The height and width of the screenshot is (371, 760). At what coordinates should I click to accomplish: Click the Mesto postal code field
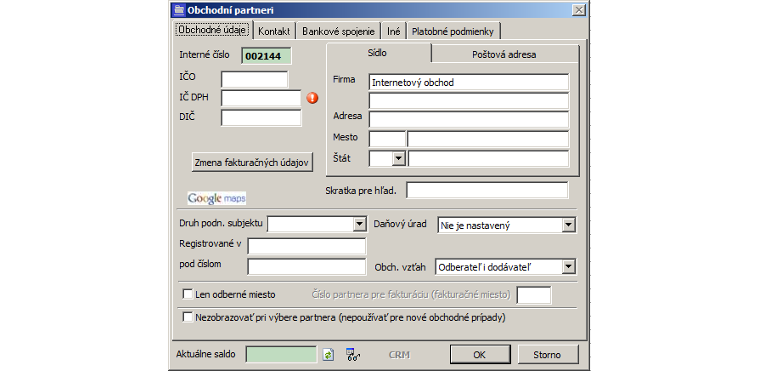coord(387,139)
